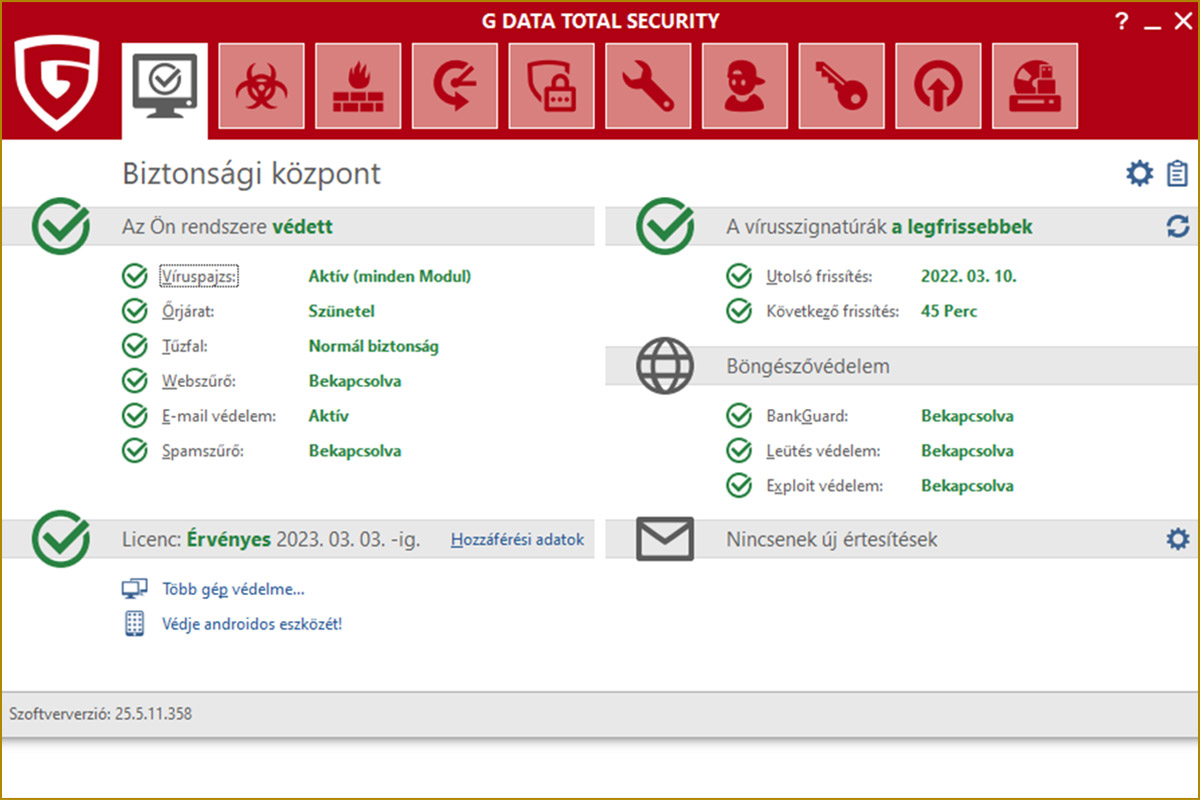Click the check icon next to Víruspajzs

pyautogui.click(x=134, y=276)
